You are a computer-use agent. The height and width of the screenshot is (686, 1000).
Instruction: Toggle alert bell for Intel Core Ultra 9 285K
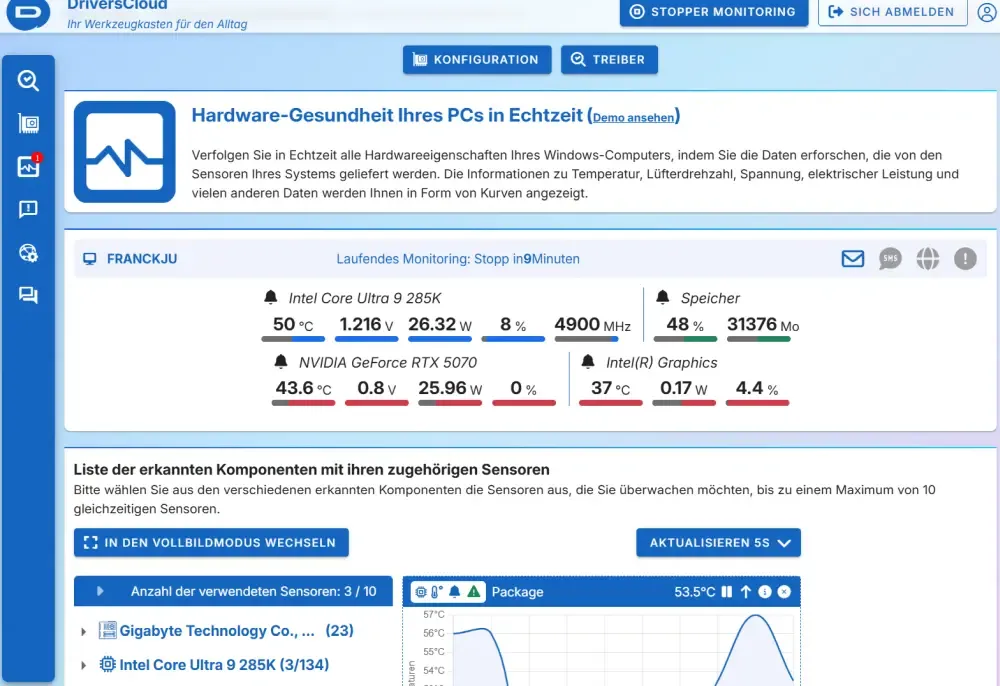point(271,298)
